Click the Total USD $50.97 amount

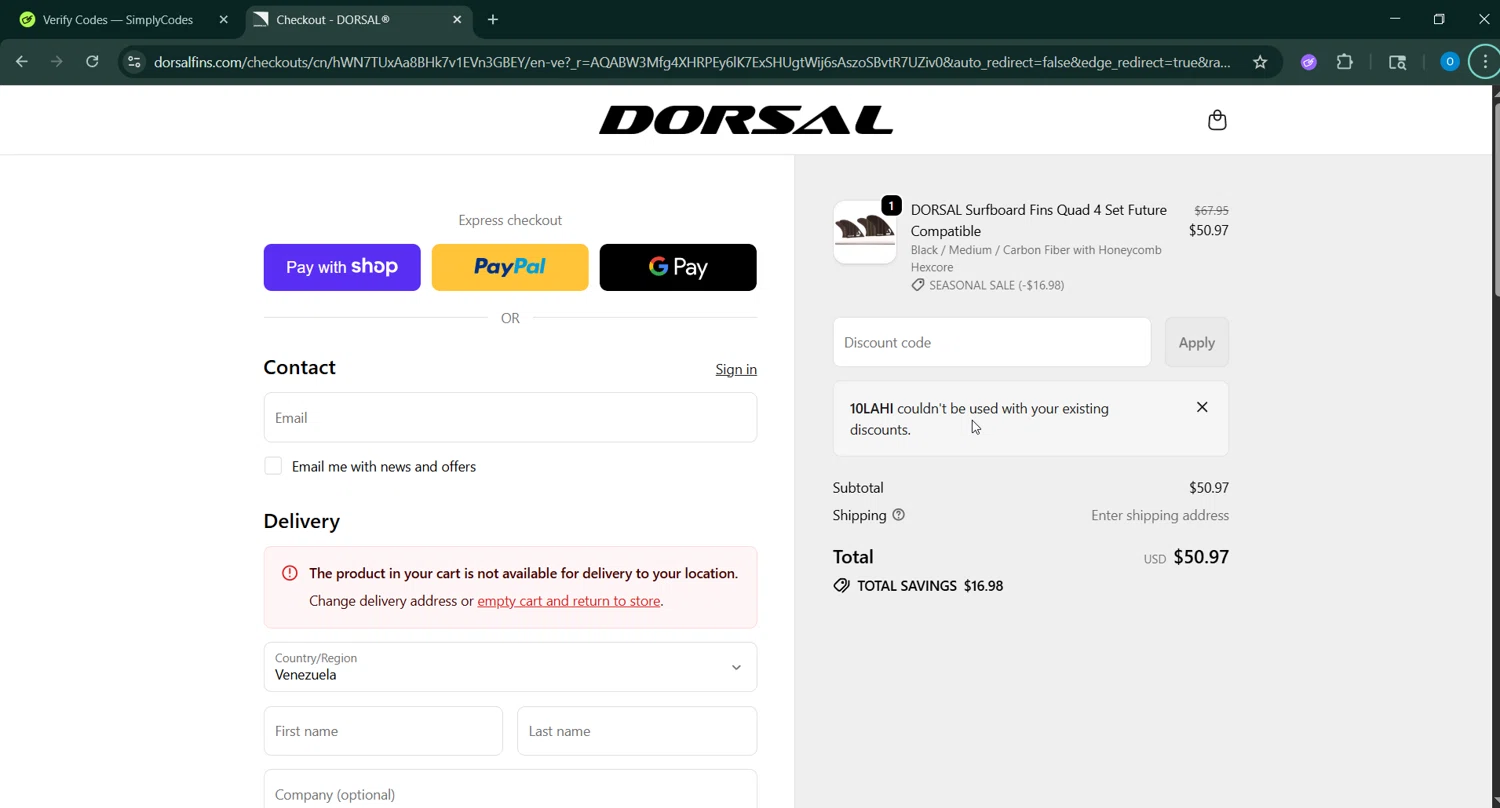pos(1200,557)
